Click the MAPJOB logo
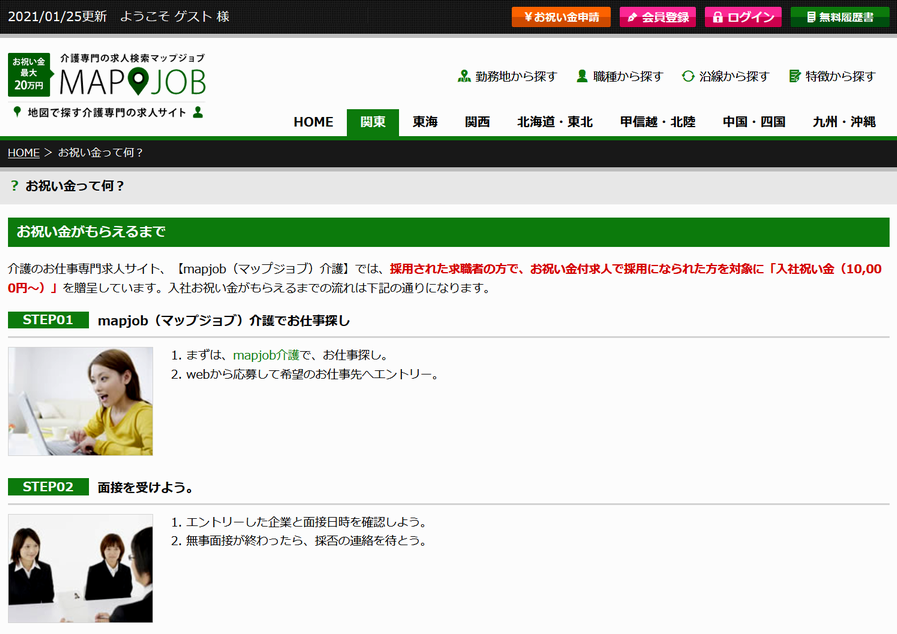Viewport: 897px width, 634px height. [x=132, y=80]
